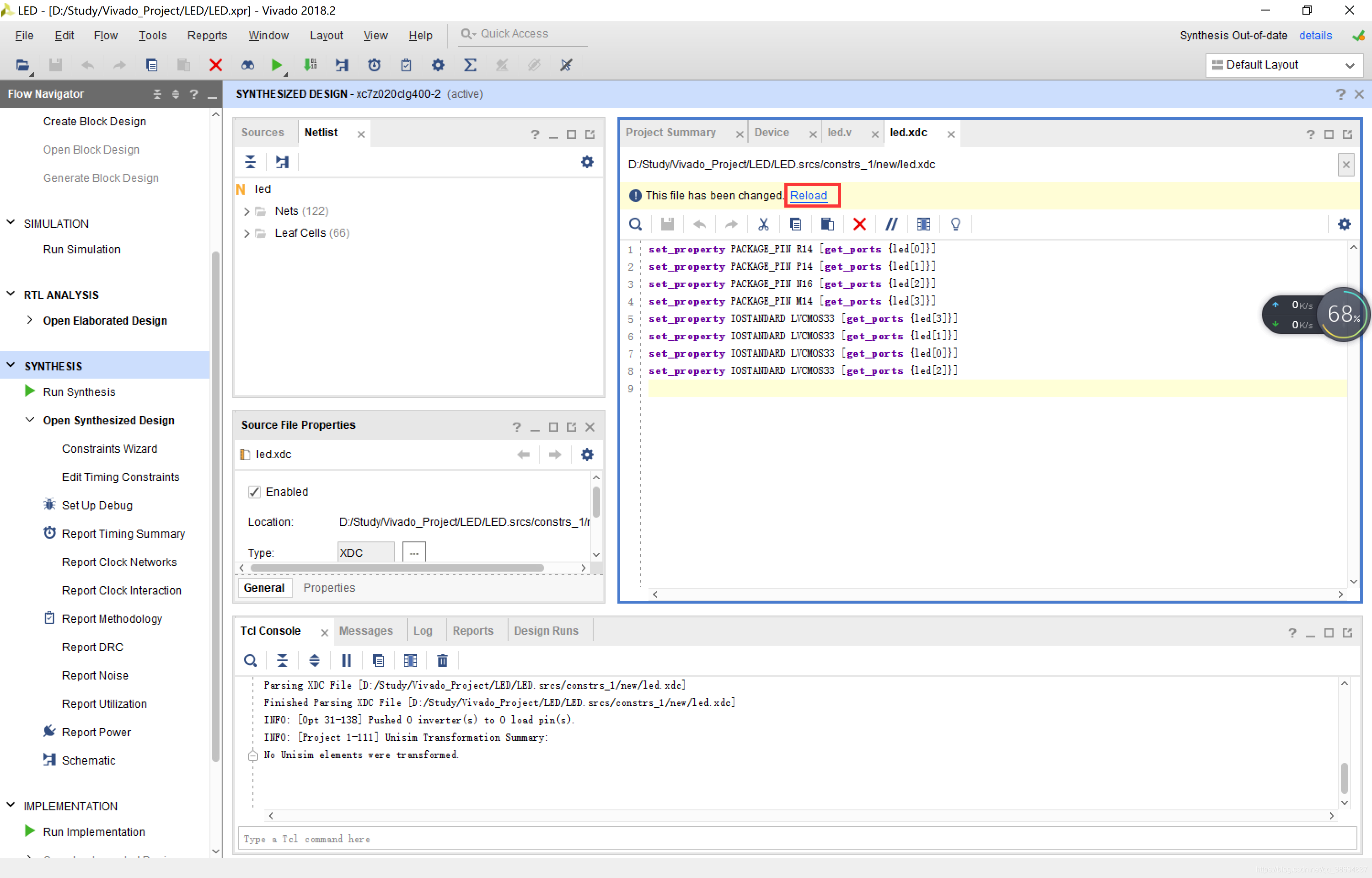
Task: Click the red X cancel toolbar icon
Action: pyautogui.click(x=215, y=65)
